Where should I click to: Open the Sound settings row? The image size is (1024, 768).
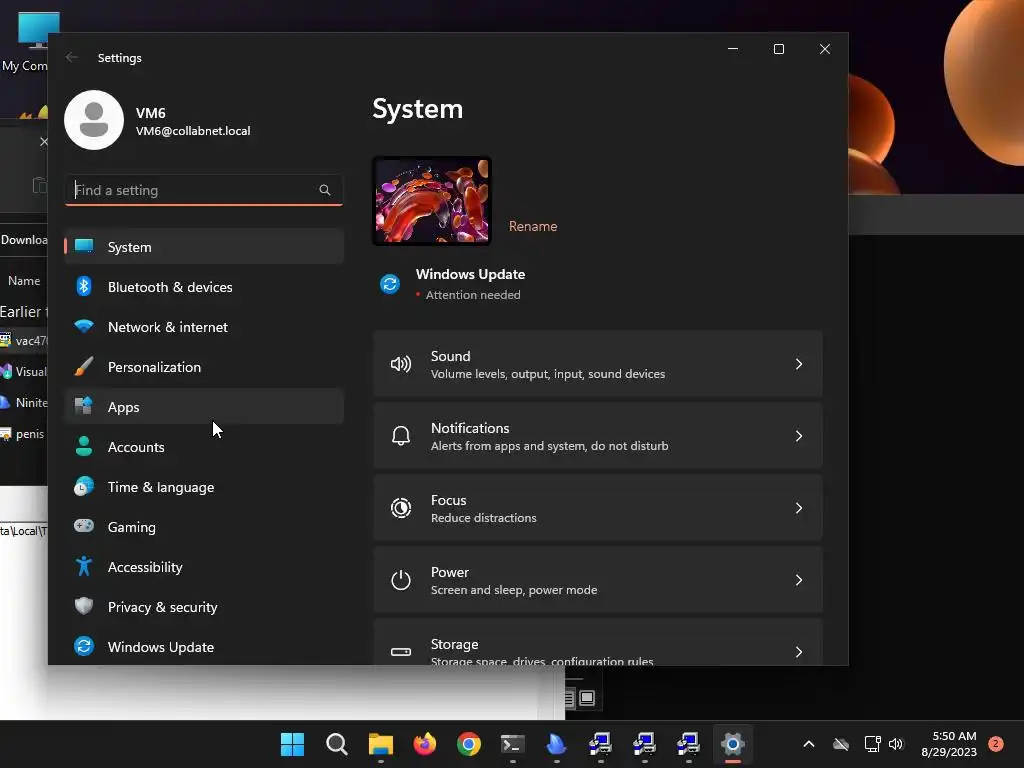[598, 364]
